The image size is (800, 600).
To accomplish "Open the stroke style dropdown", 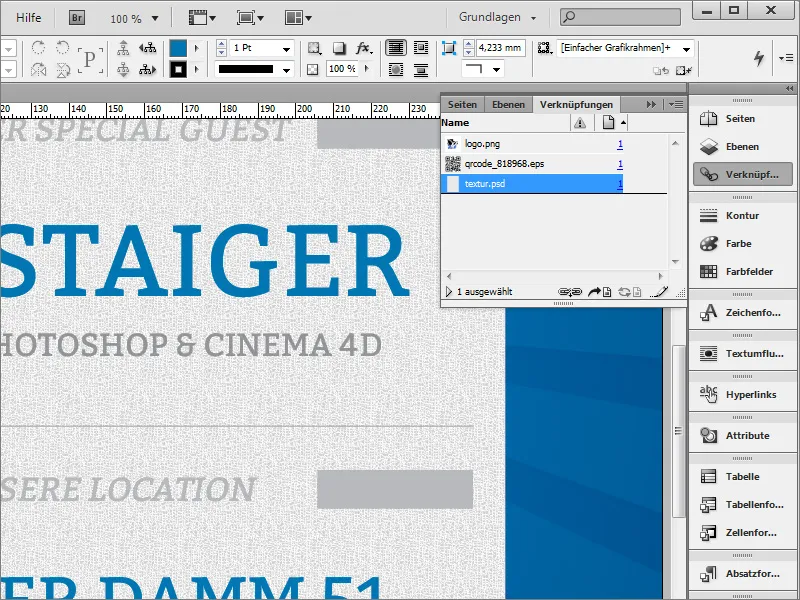I will point(286,70).
